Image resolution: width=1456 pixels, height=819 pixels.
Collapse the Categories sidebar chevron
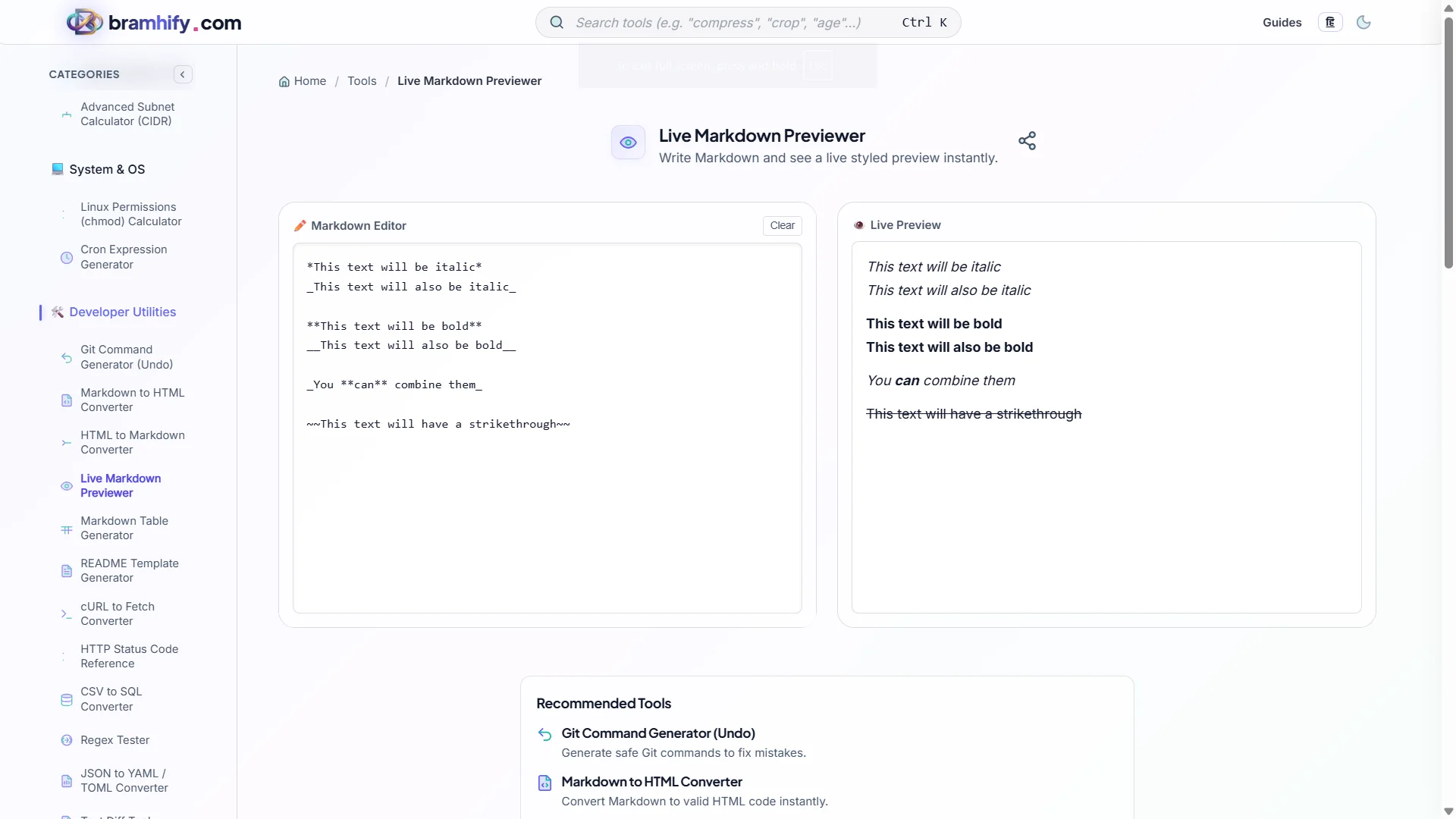[183, 74]
